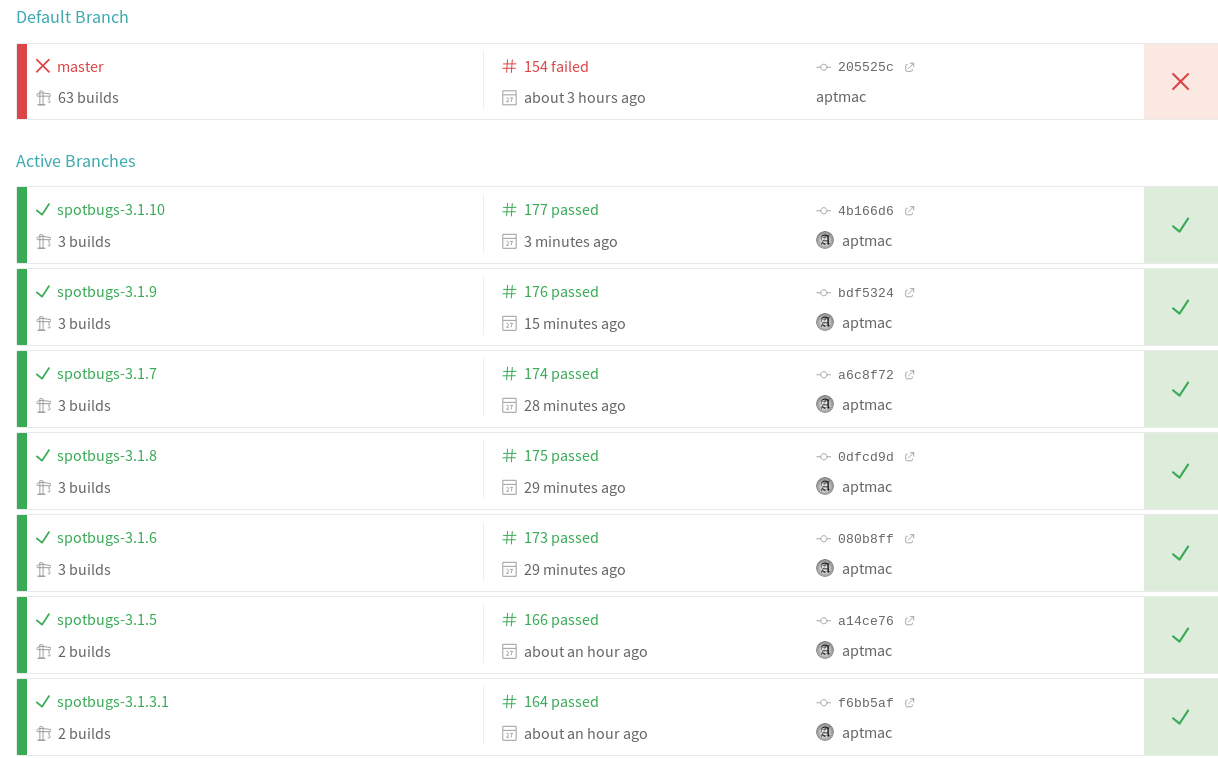
Task: Click external link icon next to bdf5324
Action: (910, 293)
